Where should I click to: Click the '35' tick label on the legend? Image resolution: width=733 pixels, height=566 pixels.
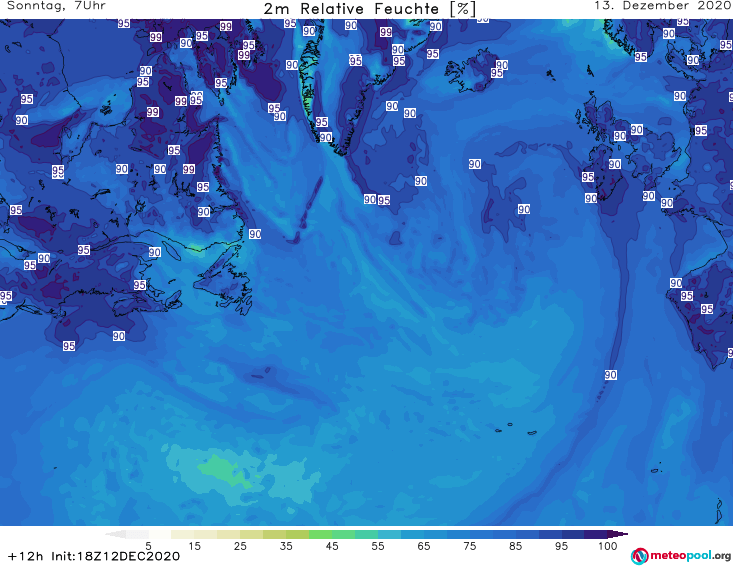click(286, 545)
